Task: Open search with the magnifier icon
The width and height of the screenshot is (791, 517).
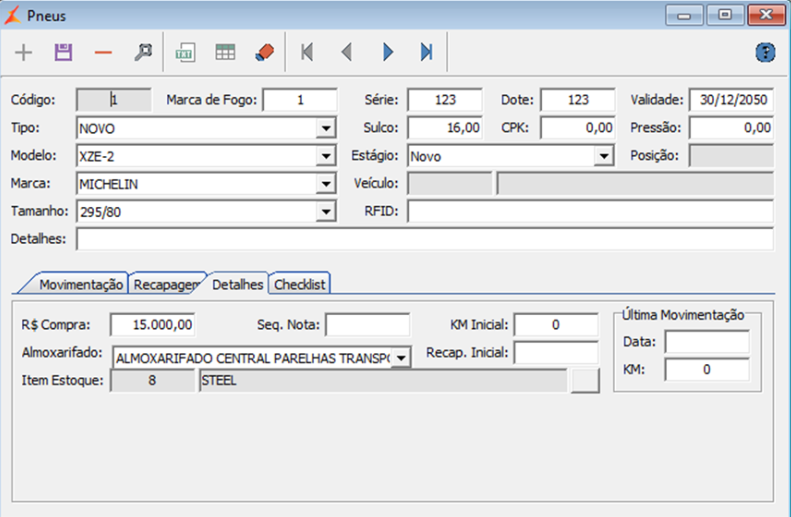Action: (x=143, y=52)
